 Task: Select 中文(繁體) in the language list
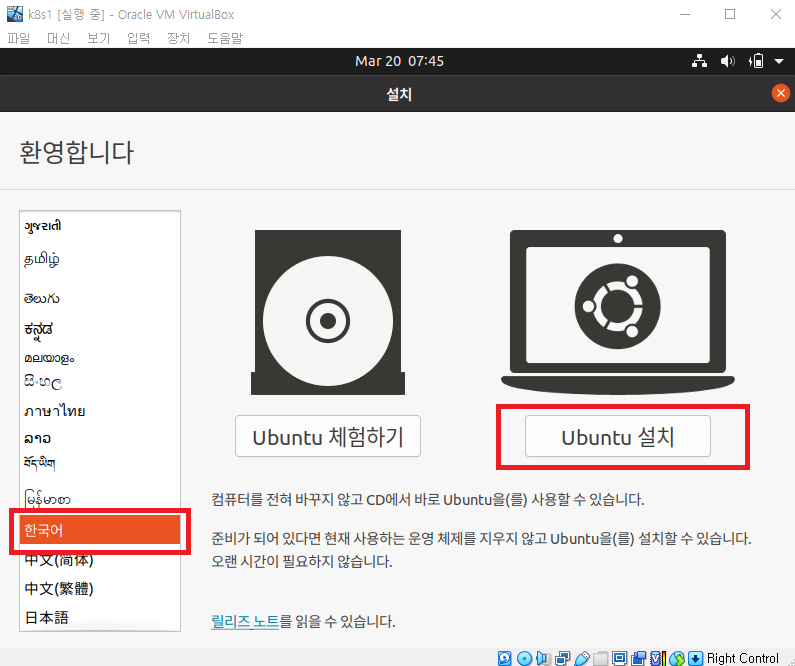tap(100, 588)
